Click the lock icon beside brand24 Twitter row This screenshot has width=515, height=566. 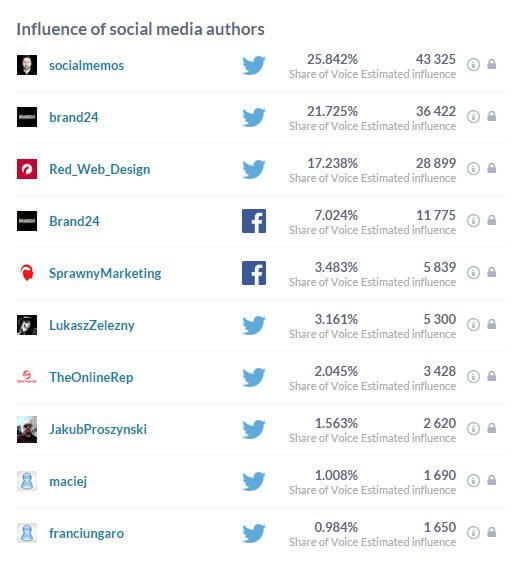[x=491, y=116]
